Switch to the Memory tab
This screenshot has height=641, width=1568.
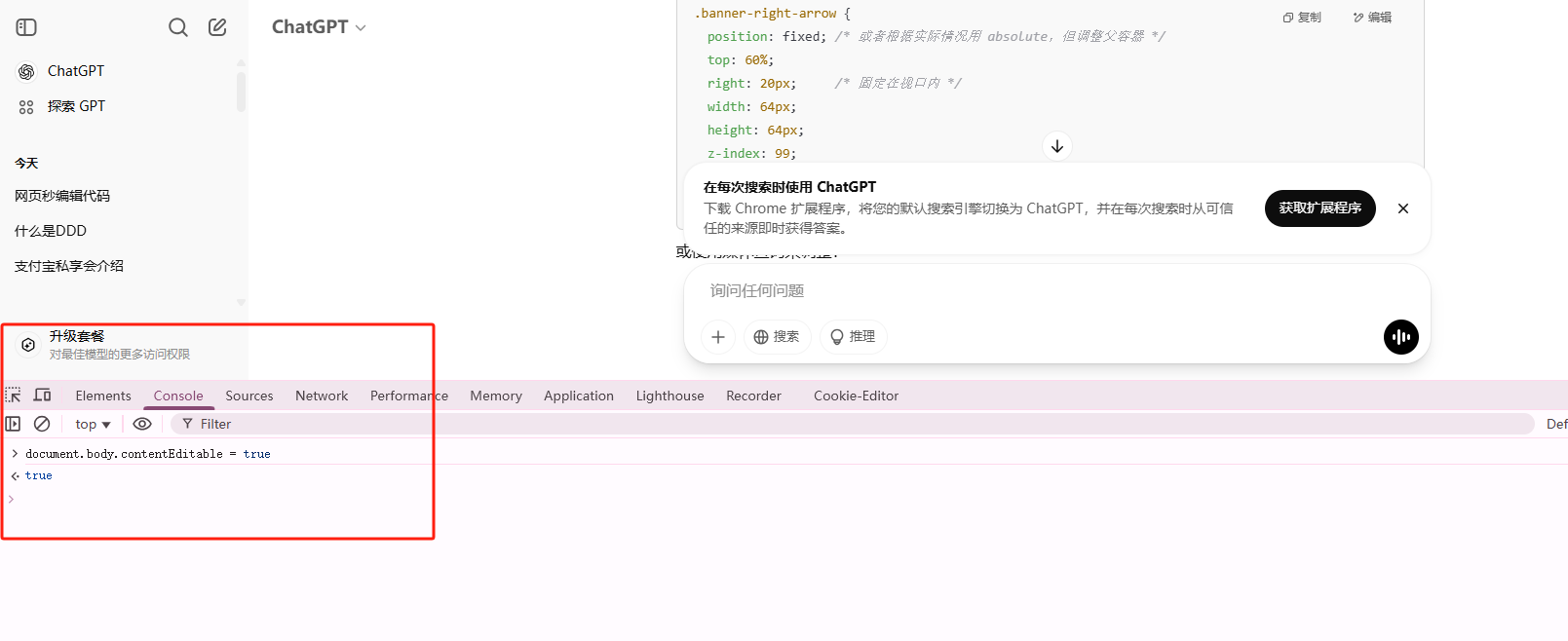[496, 396]
